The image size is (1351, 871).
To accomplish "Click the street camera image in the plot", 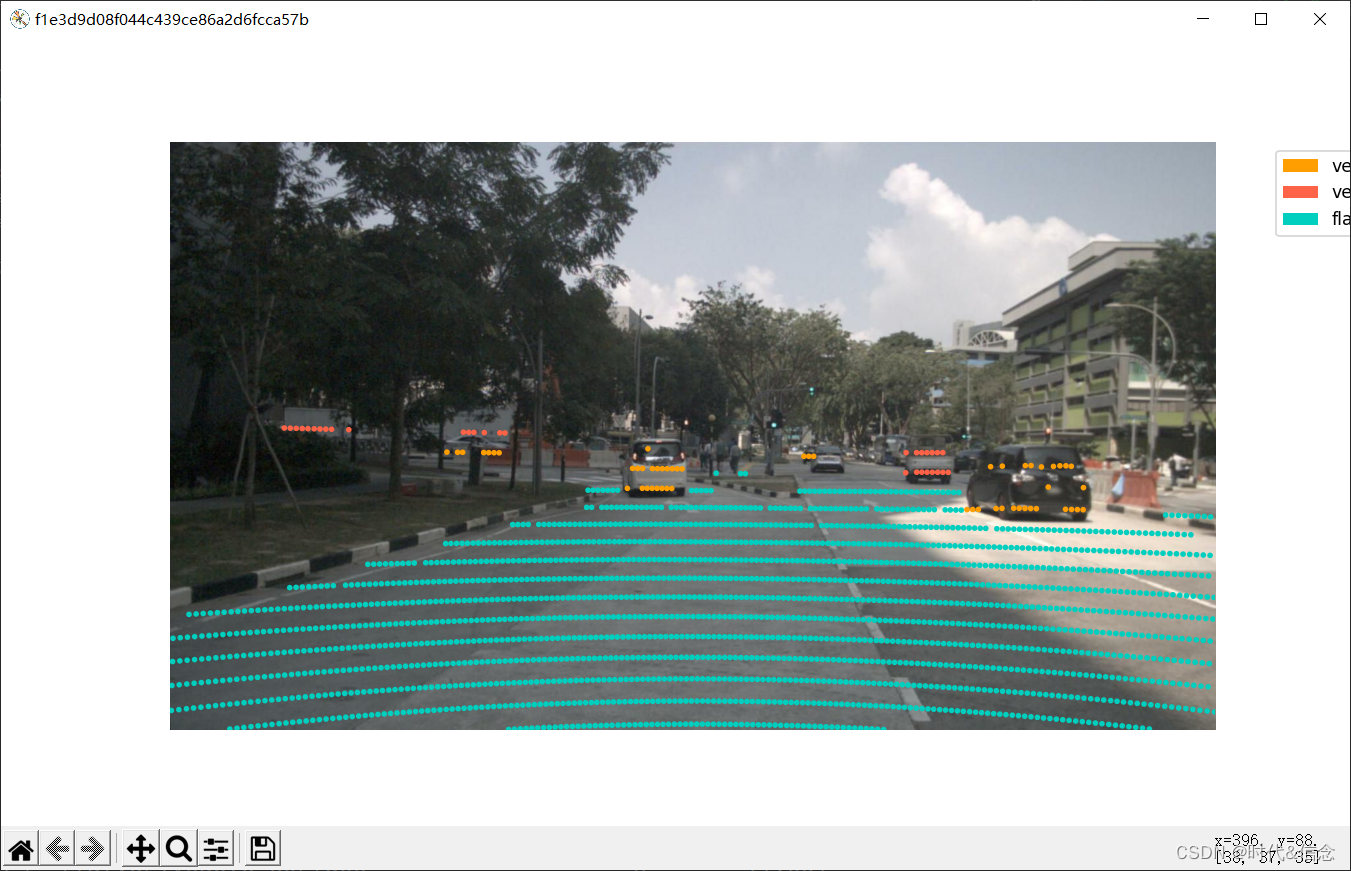I will (693, 436).
